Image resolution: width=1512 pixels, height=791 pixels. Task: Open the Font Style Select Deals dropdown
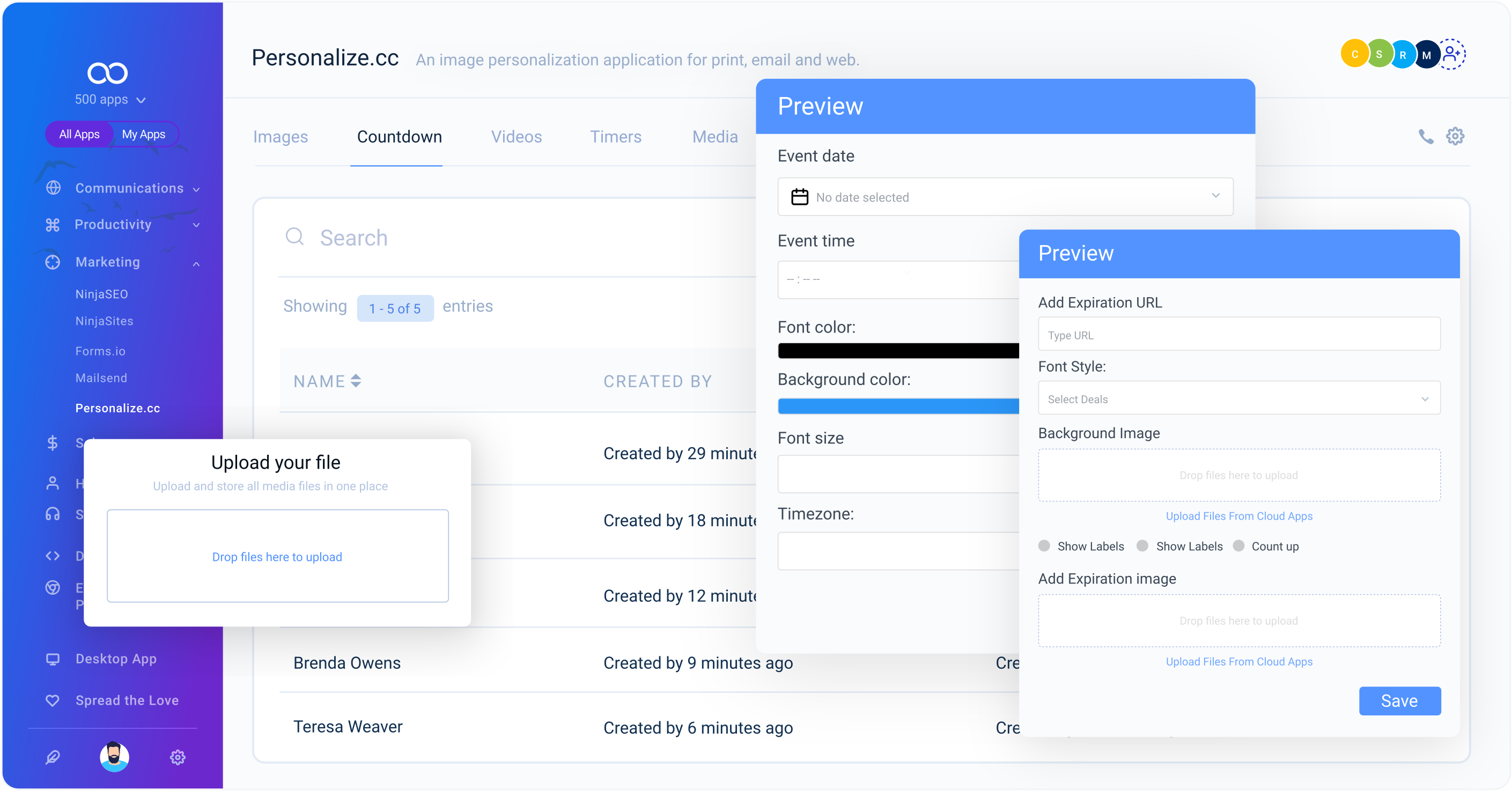1238,398
